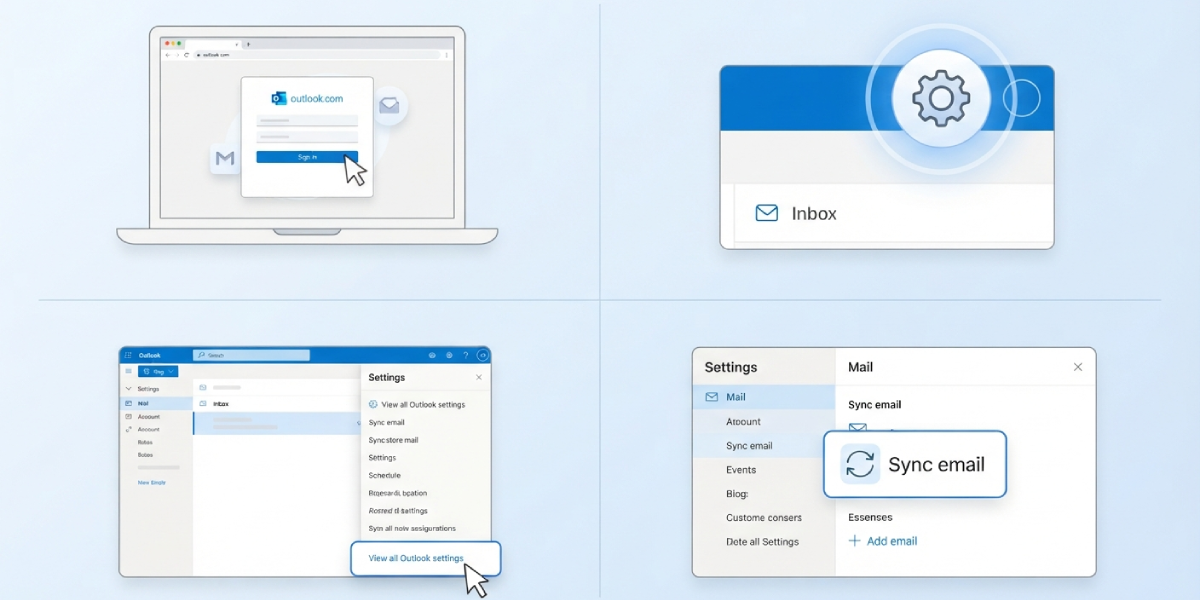Click the header icon left of small gear
1200x600 pixels.
point(432,355)
